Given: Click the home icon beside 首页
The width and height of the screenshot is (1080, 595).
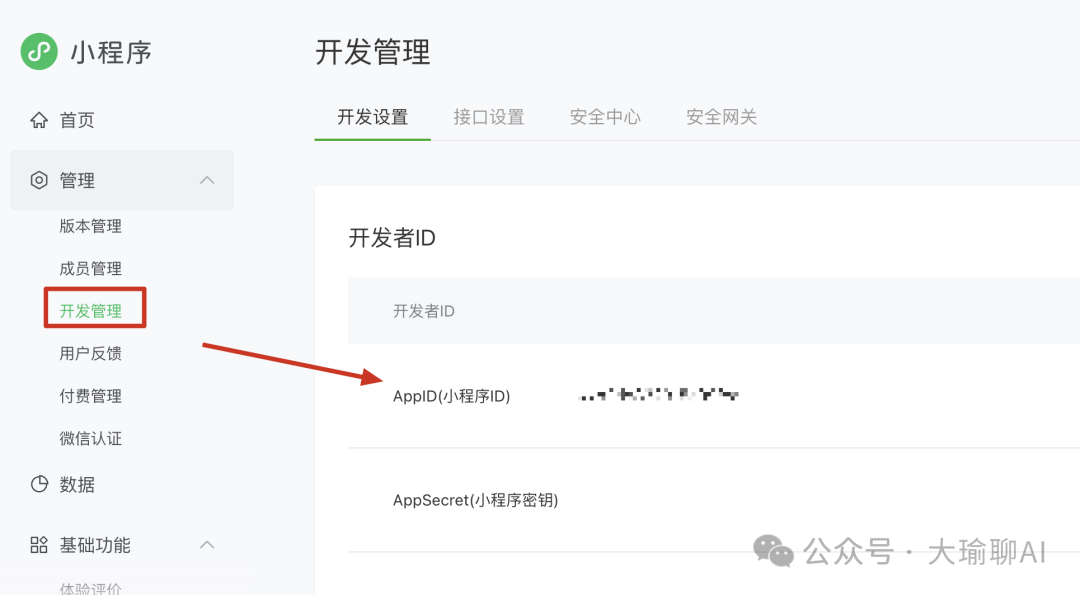Looking at the screenshot, I should pyautogui.click(x=39, y=120).
